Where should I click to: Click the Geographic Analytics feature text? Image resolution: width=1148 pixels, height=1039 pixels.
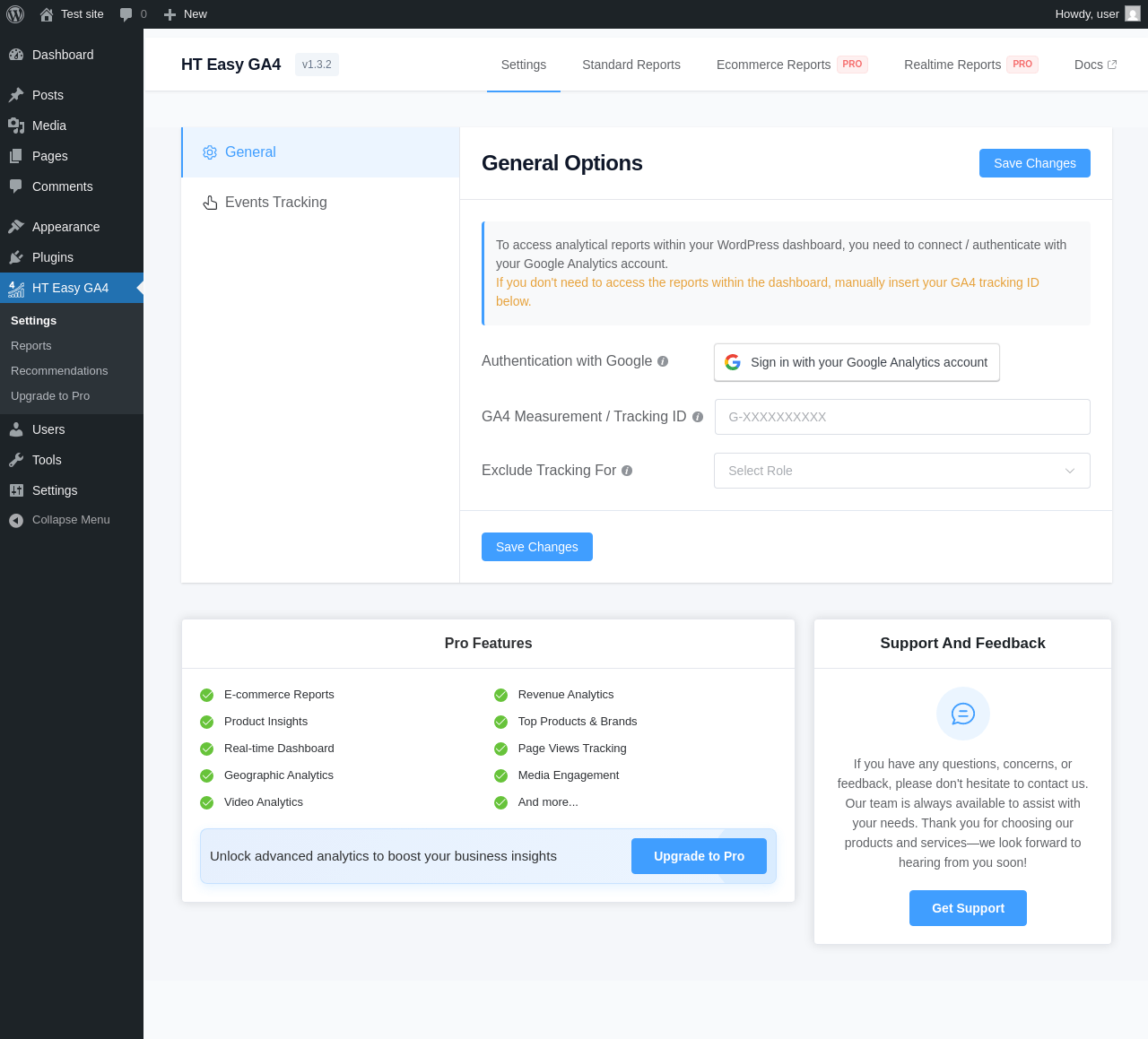pos(279,775)
